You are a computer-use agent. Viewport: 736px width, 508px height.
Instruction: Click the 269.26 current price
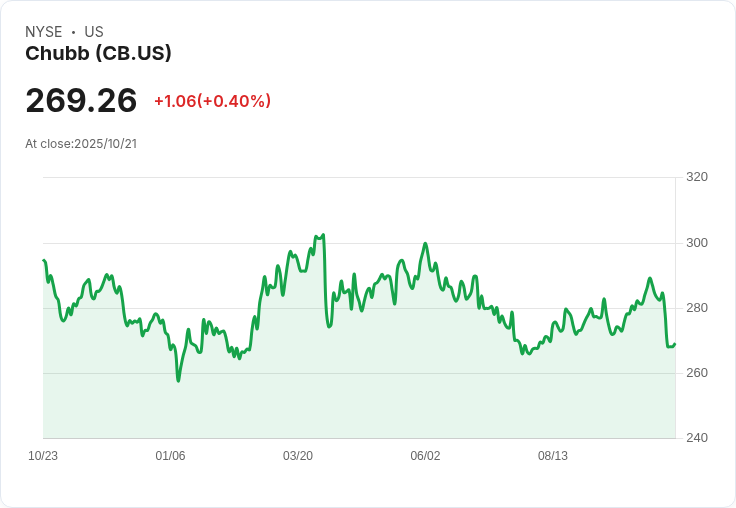81,101
